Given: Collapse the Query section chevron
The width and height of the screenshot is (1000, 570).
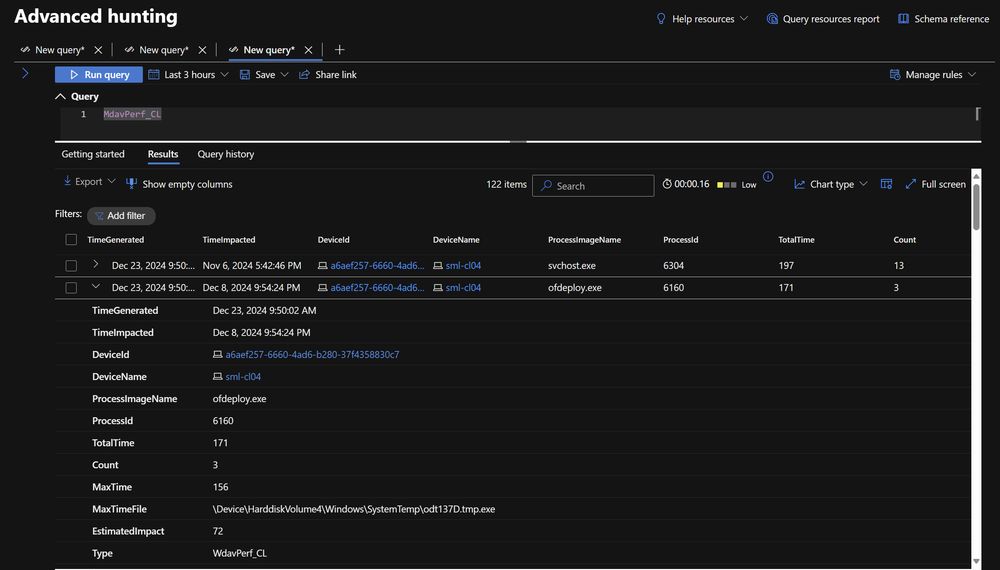Looking at the screenshot, I should (x=61, y=96).
